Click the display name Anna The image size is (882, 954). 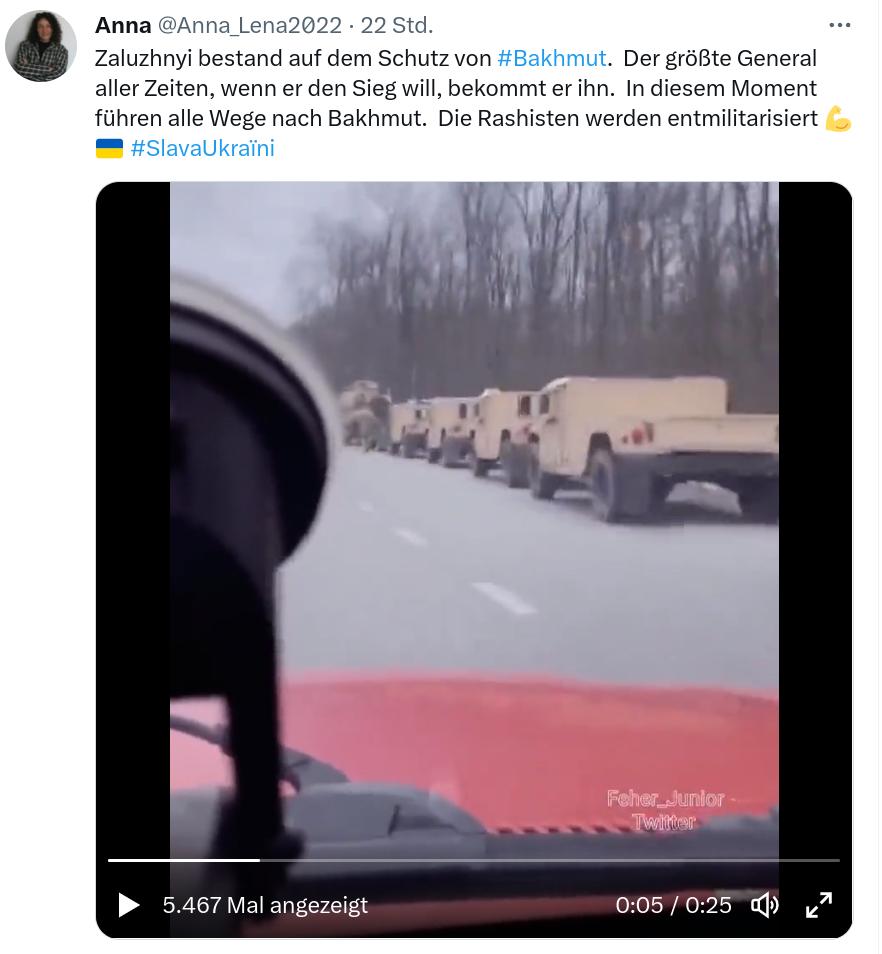(123, 26)
